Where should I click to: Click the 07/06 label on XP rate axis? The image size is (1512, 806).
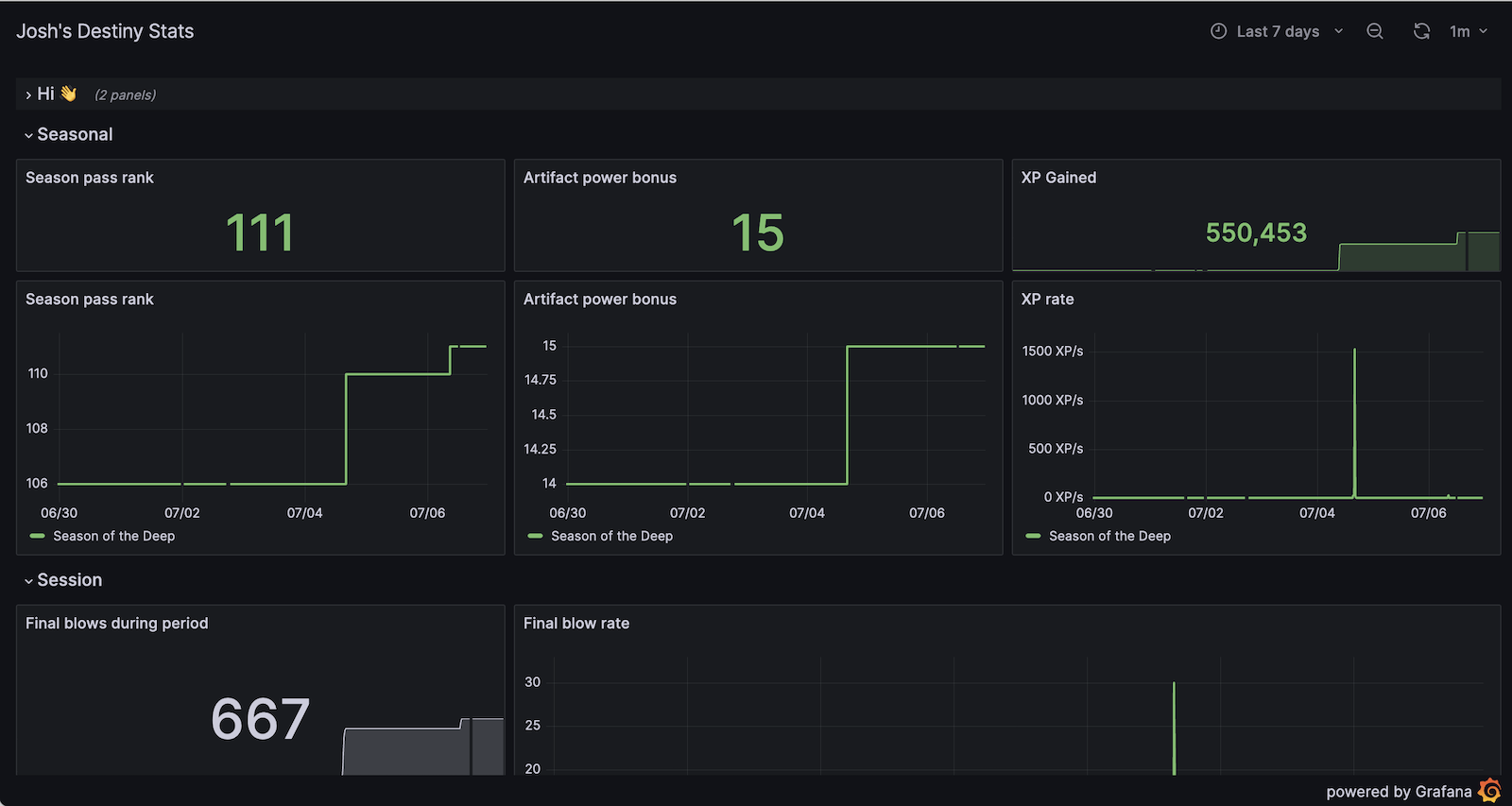pyautogui.click(x=1429, y=513)
